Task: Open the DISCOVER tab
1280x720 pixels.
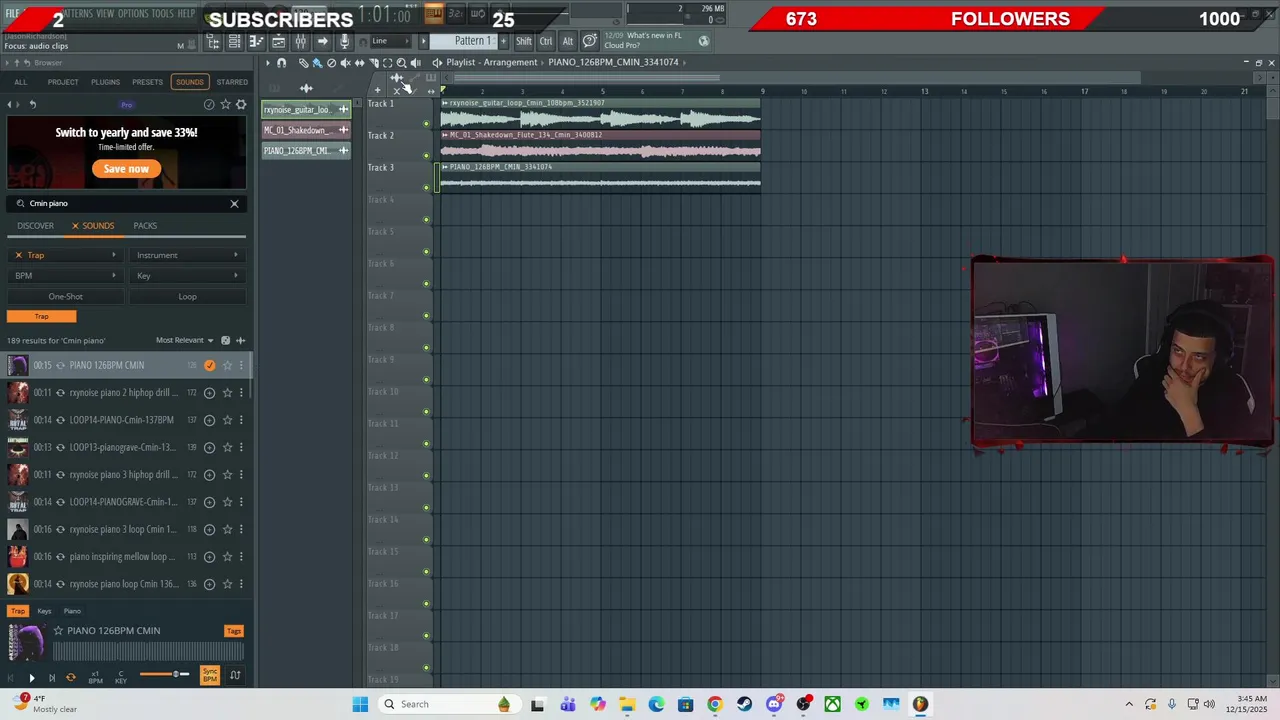Action: 35,226
